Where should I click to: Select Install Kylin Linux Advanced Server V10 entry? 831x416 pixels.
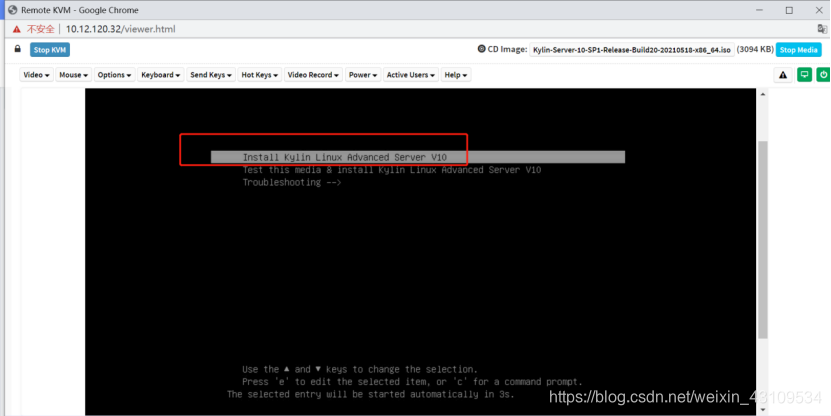pos(418,157)
